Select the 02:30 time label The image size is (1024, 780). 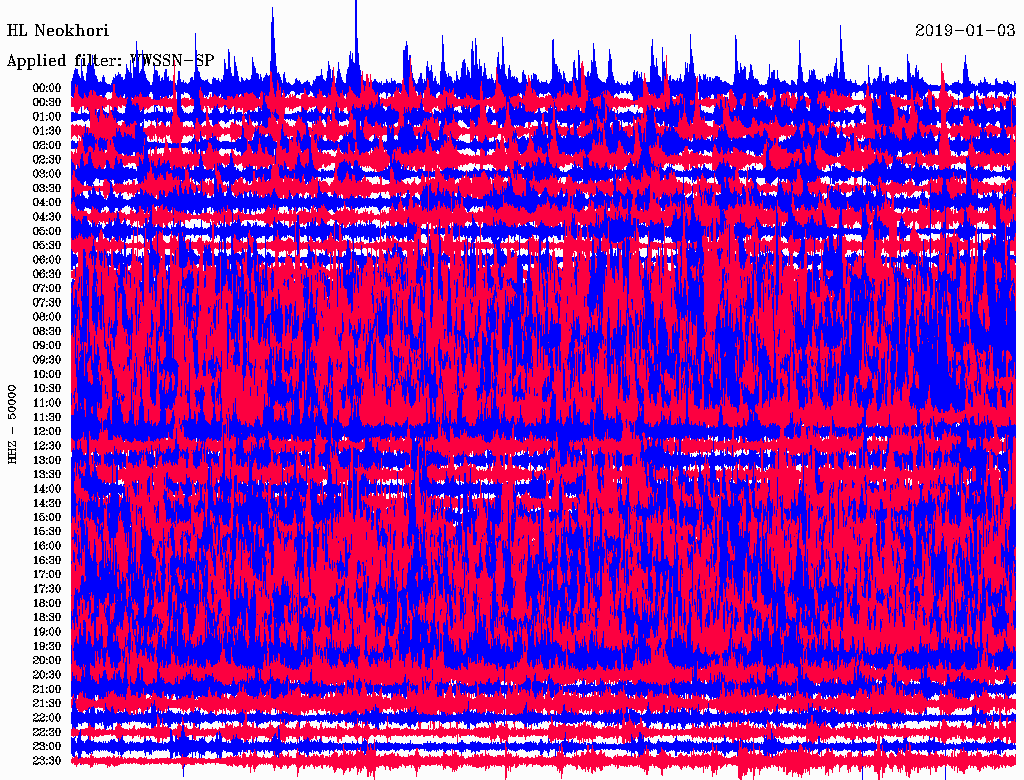46,159
